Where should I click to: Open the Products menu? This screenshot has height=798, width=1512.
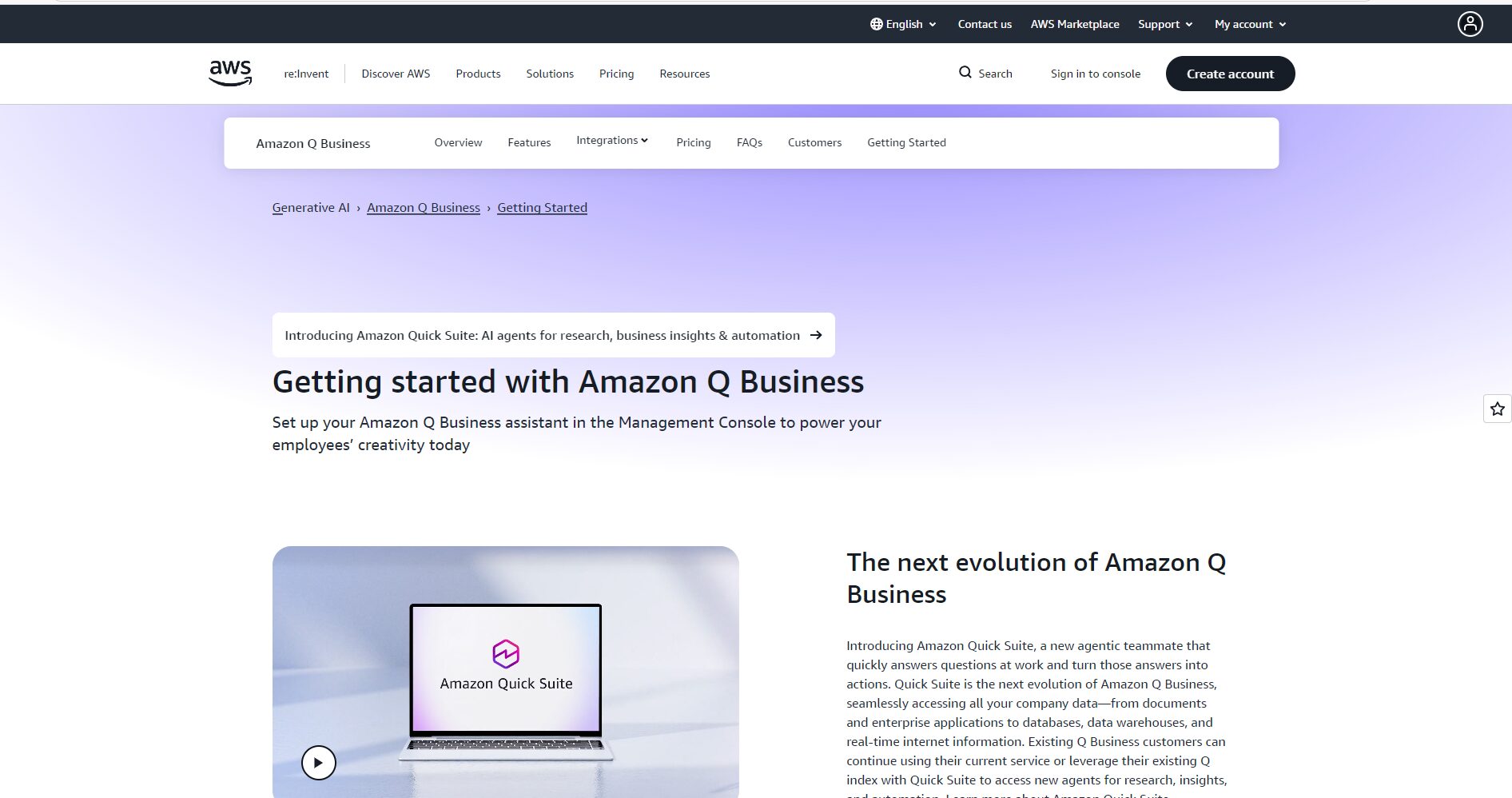pos(478,74)
